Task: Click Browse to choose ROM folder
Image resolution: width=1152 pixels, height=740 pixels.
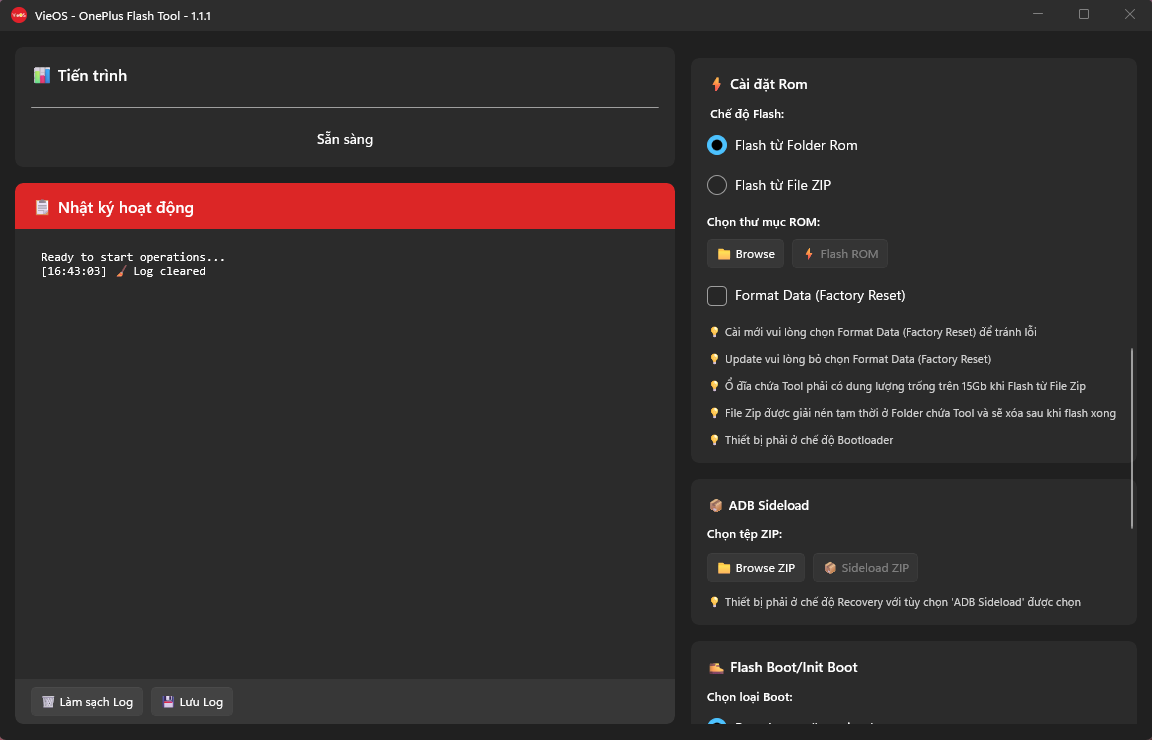Action: click(745, 254)
